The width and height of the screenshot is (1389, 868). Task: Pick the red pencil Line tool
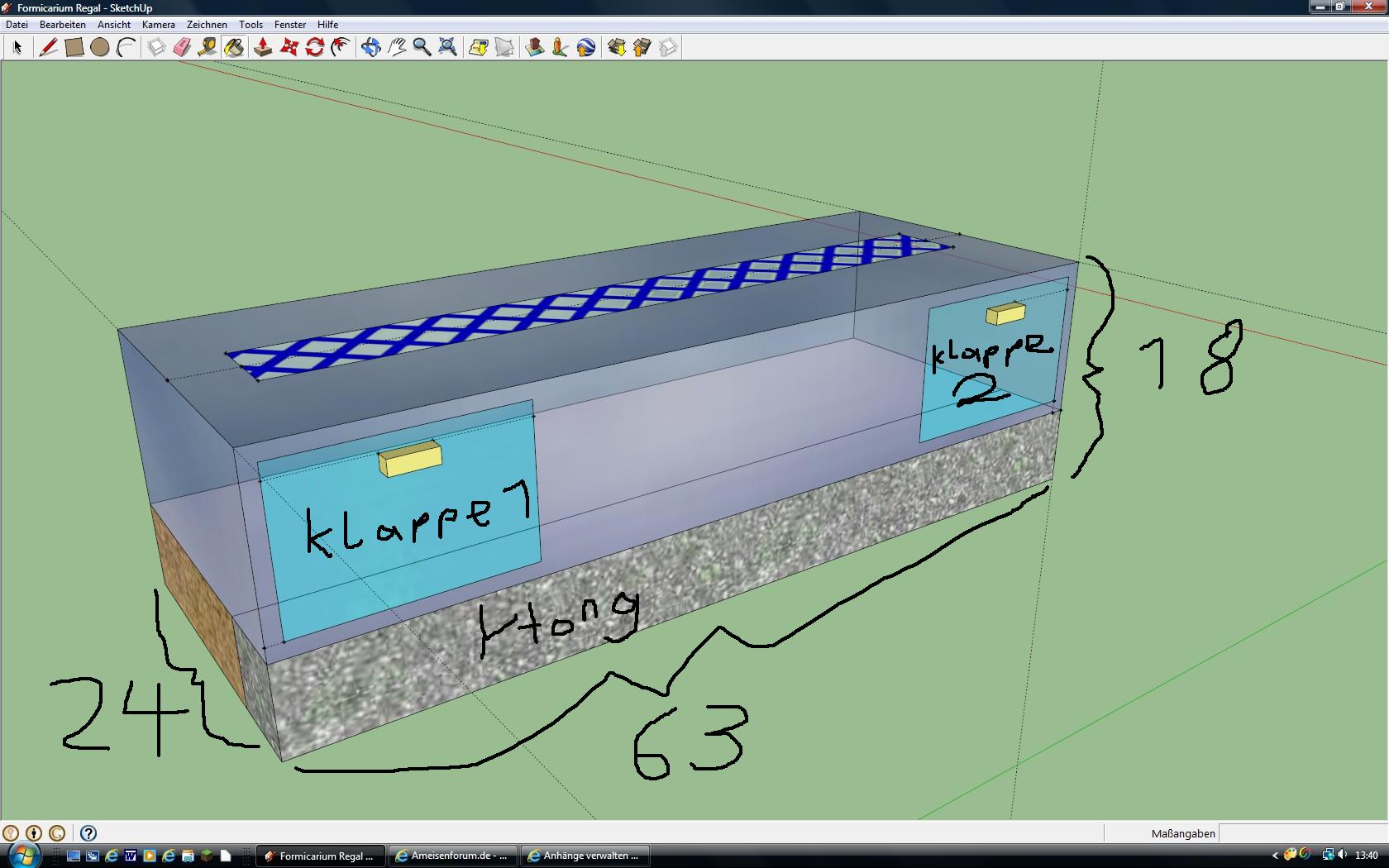click(48, 47)
